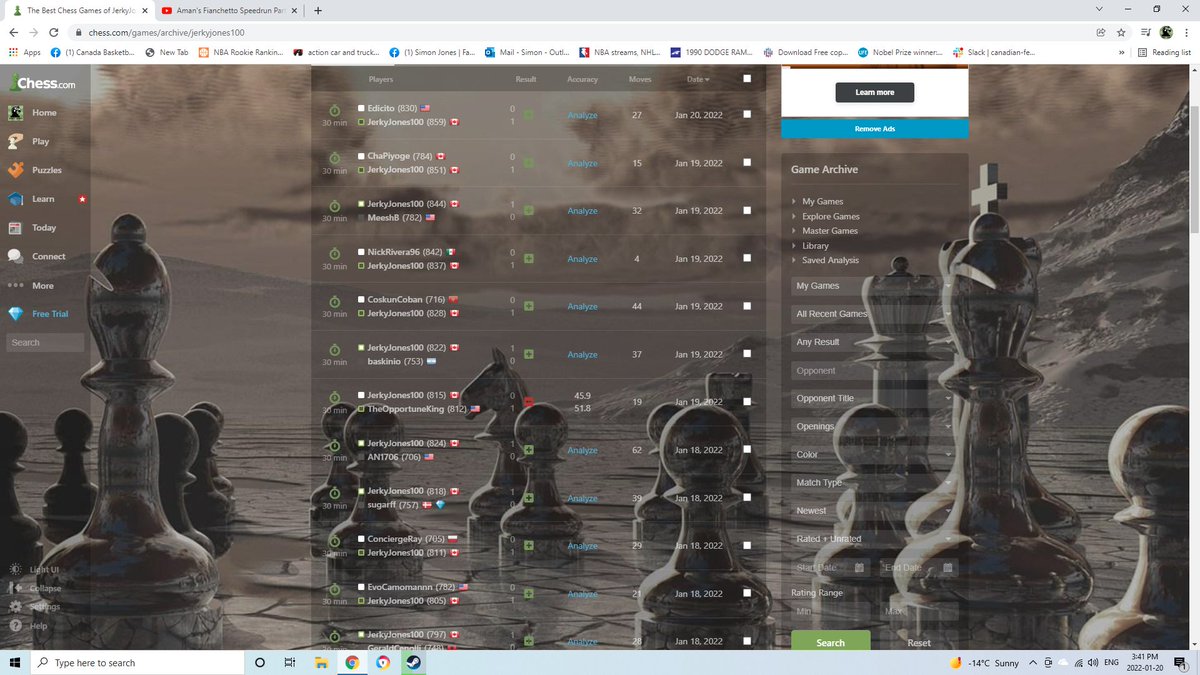Open Master Games in Game Archive
Screen dimensions: 1200x675
(x=830, y=231)
